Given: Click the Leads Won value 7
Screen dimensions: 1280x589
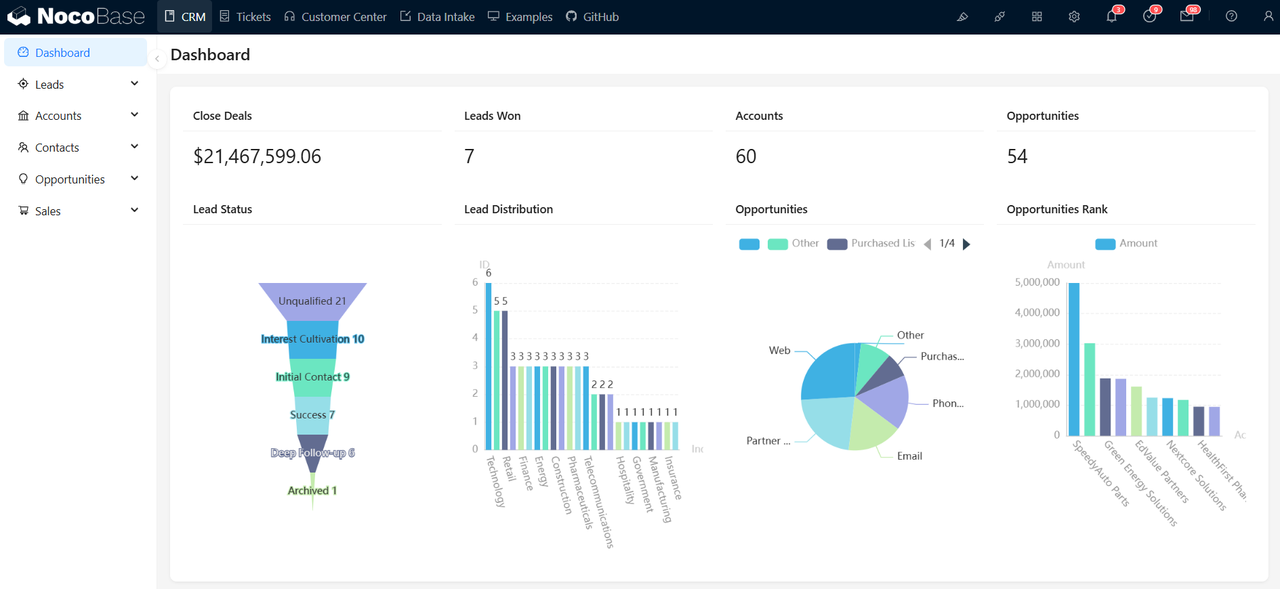Looking at the screenshot, I should pyautogui.click(x=469, y=157).
